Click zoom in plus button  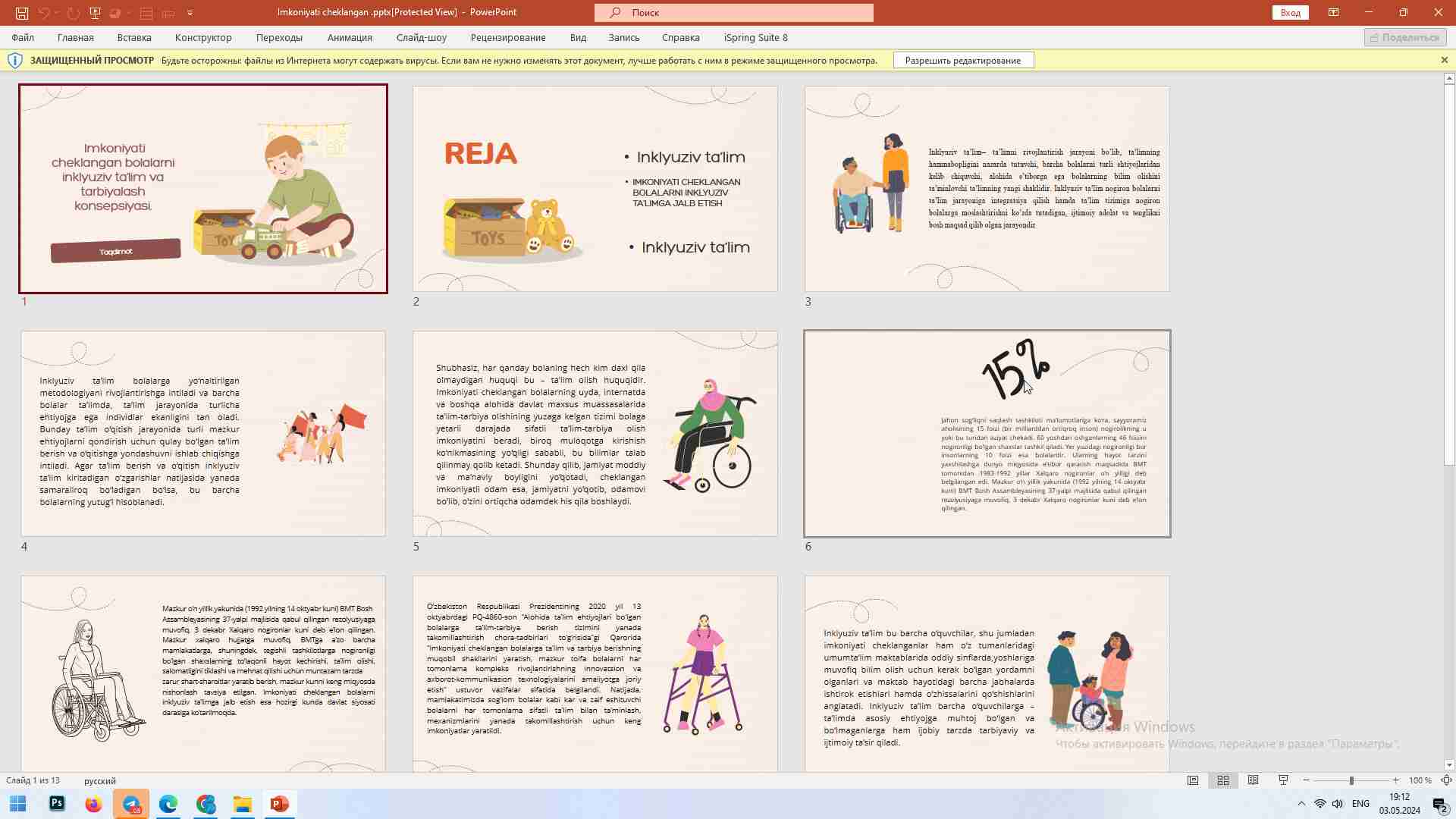(1395, 780)
